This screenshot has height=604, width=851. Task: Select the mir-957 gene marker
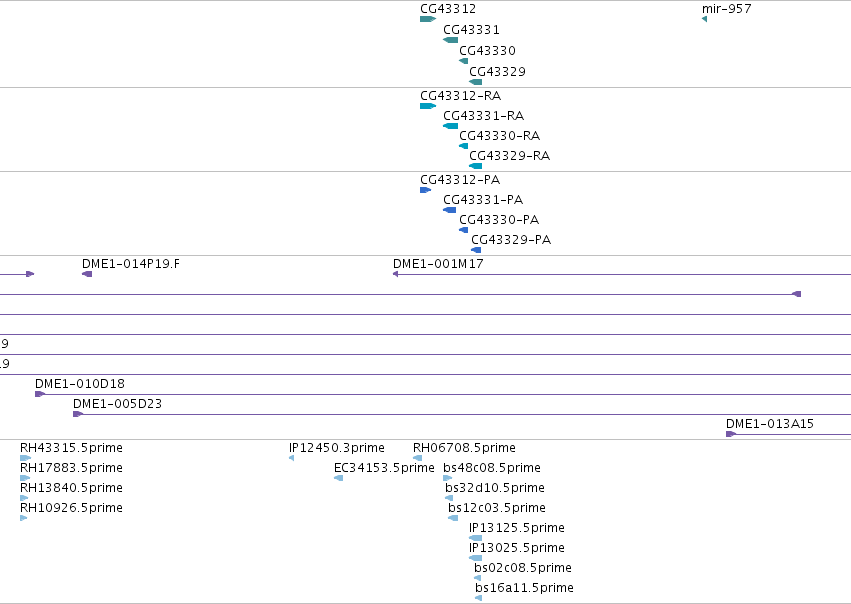pyautogui.click(x=704, y=19)
